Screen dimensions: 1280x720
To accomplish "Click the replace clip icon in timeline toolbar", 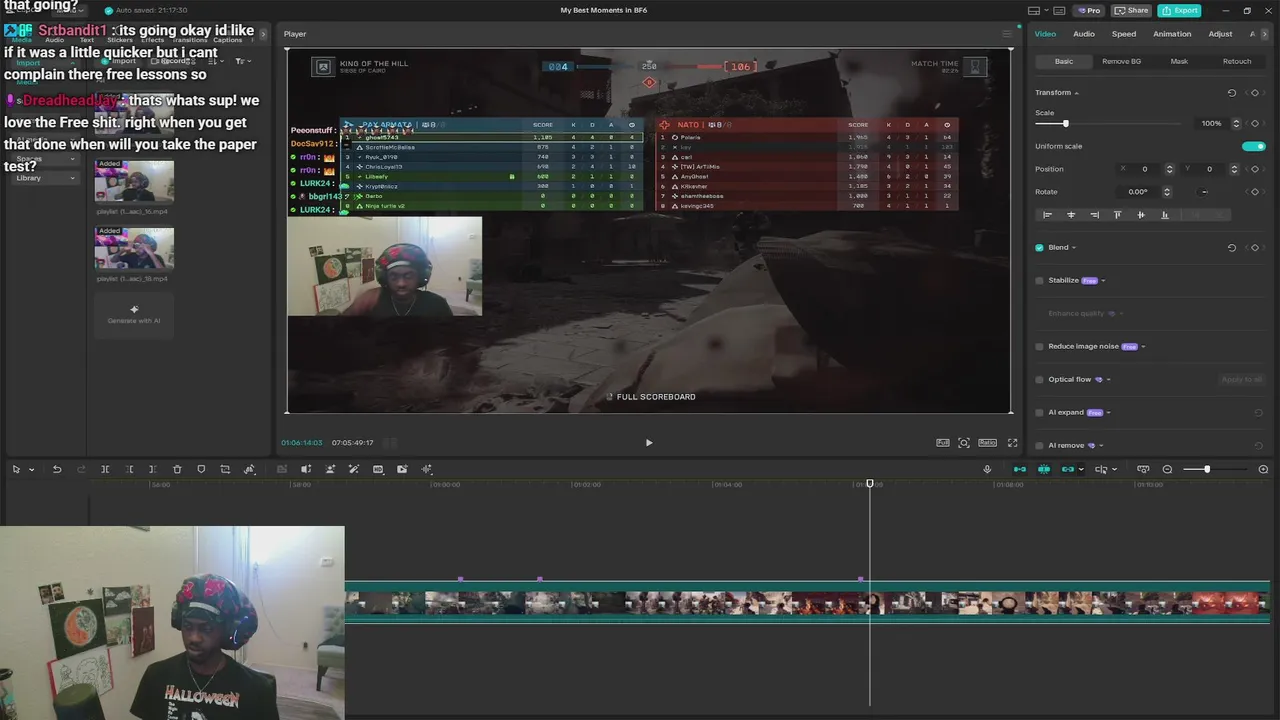I will pyautogui.click(x=402, y=469).
